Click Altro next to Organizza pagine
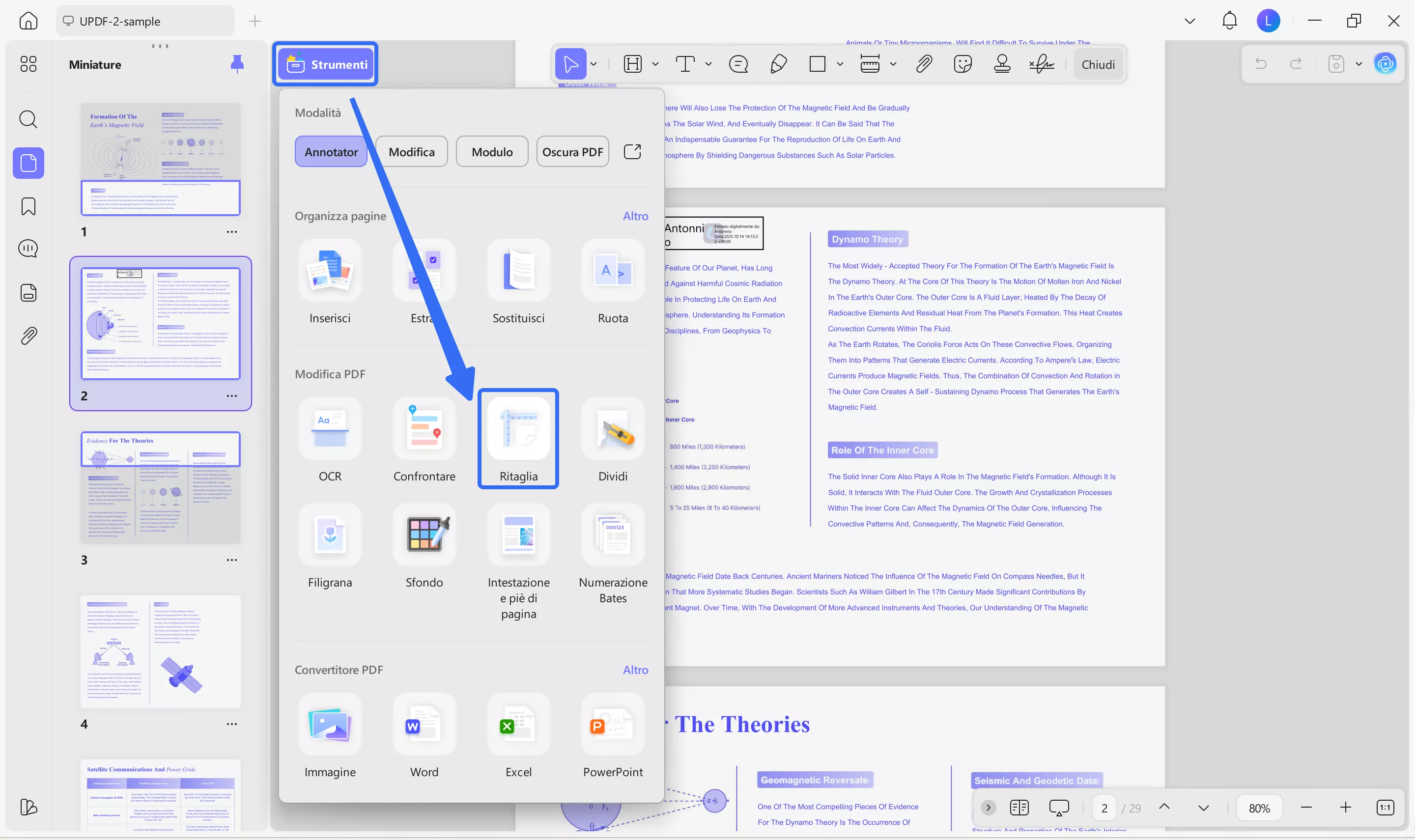This screenshot has width=1415, height=840. click(636, 216)
